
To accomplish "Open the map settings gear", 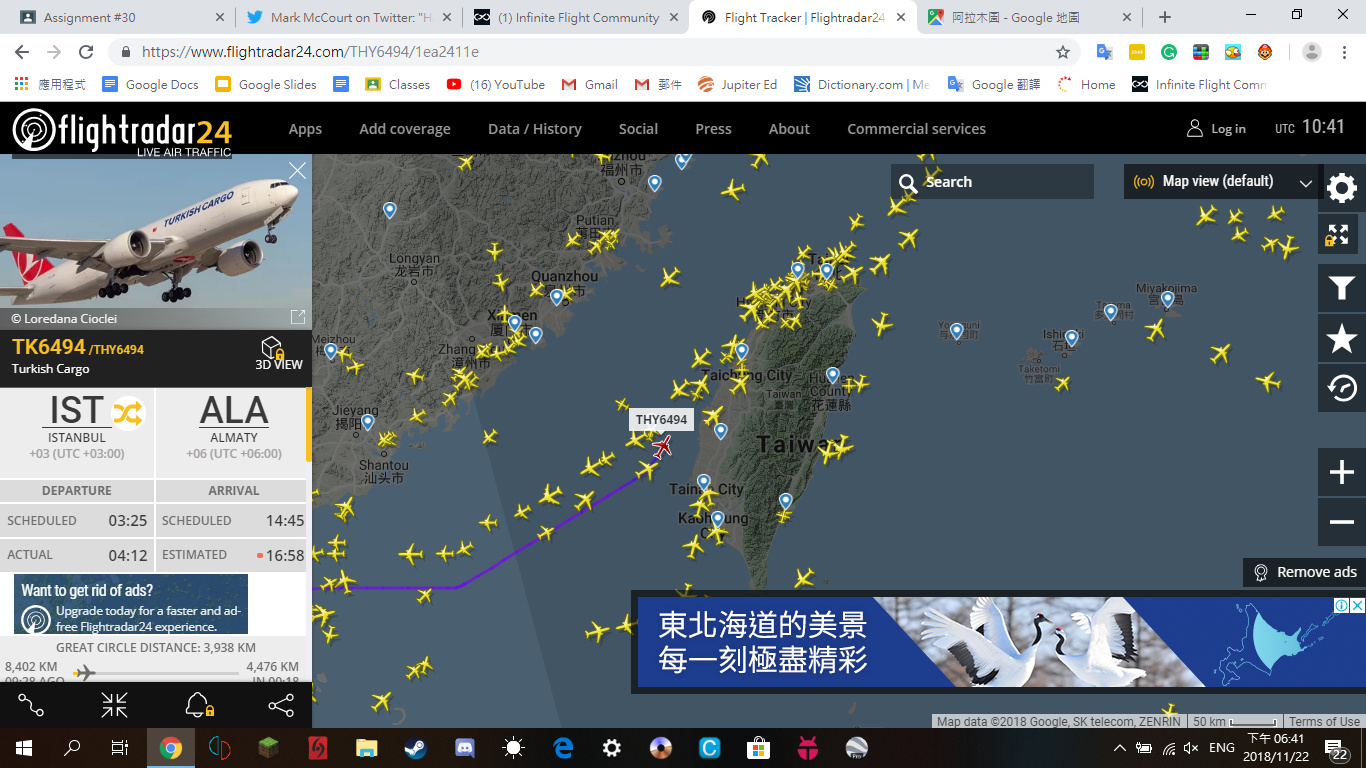I will coord(1341,187).
